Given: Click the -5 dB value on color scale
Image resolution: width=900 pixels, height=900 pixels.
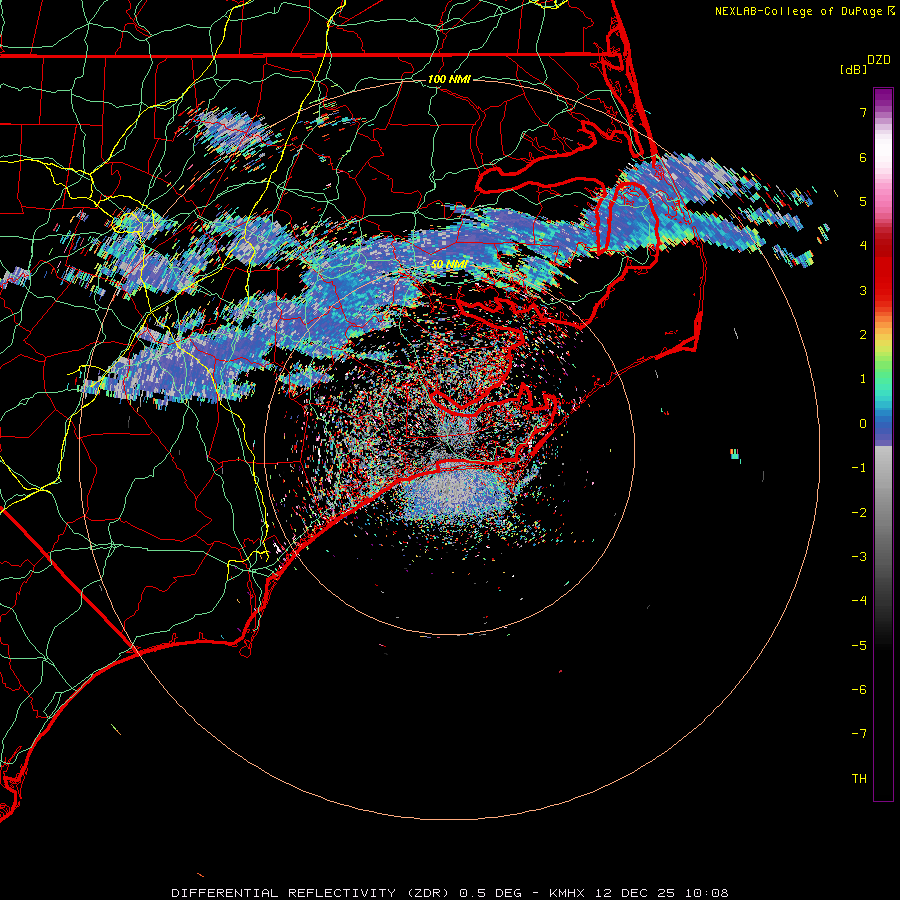Looking at the screenshot, I should click(x=859, y=646).
